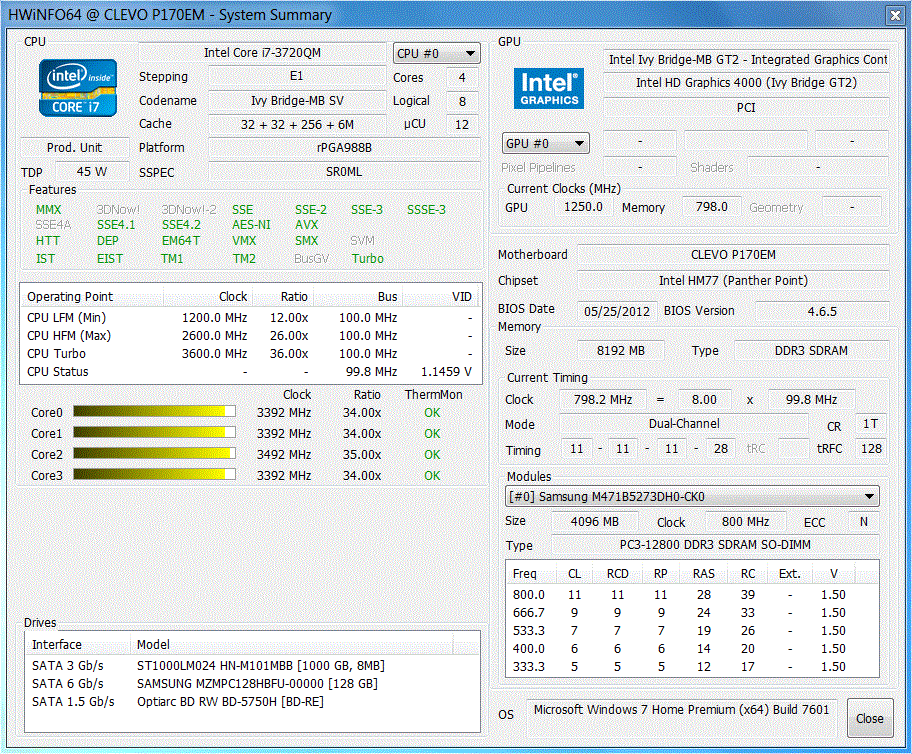Click the µCU value 12
The width and height of the screenshot is (912, 754).
[x=462, y=125]
